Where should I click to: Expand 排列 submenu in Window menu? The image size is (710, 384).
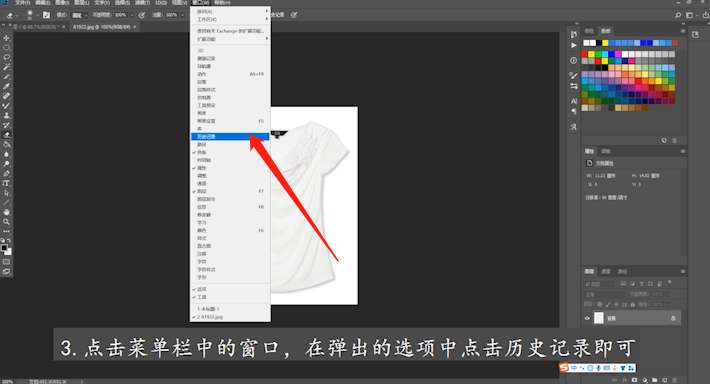230,12
